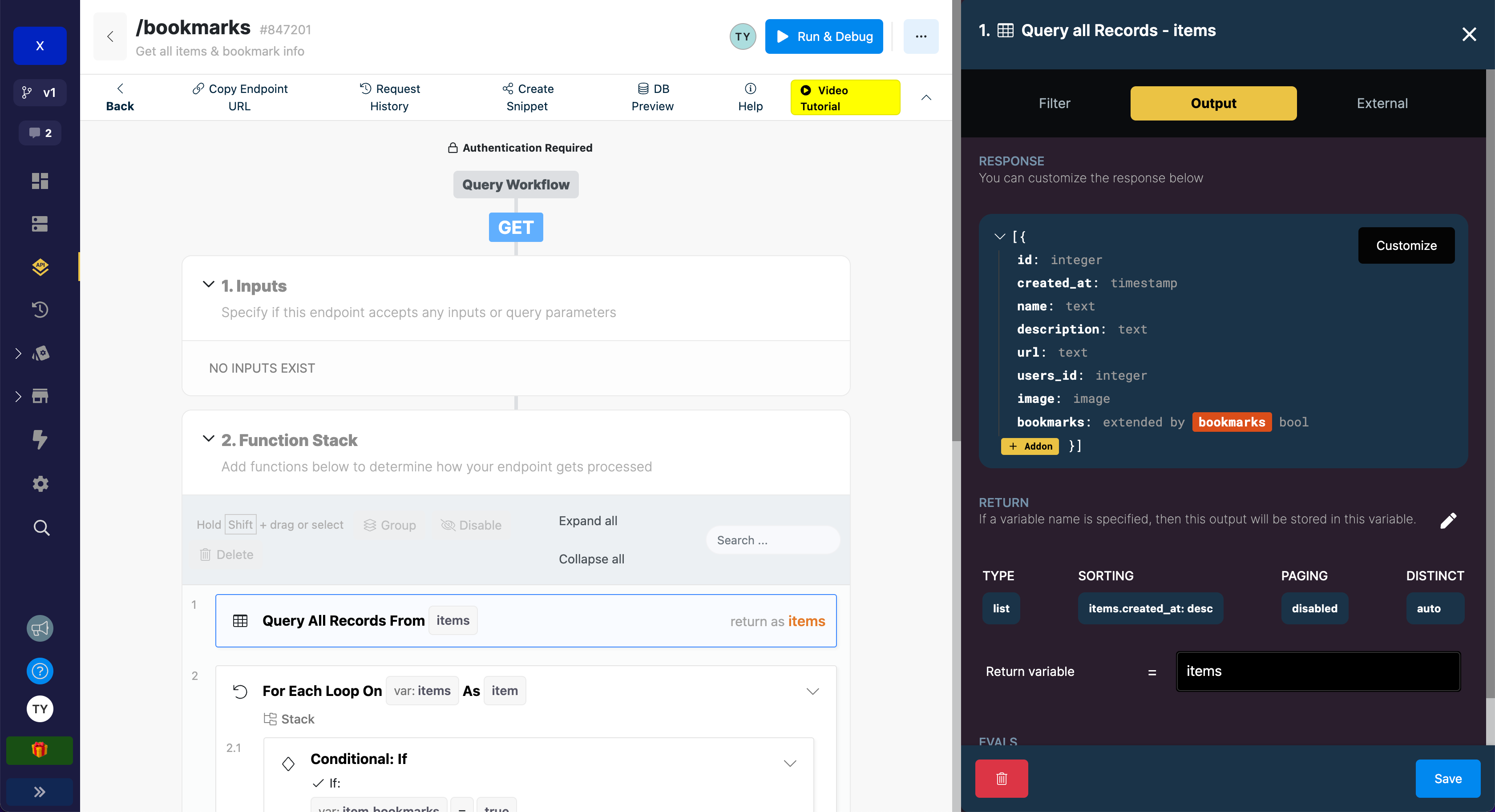Click the pencil edit icon near RETURN
Image resolution: width=1495 pixels, height=812 pixels.
tap(1448, 520)
